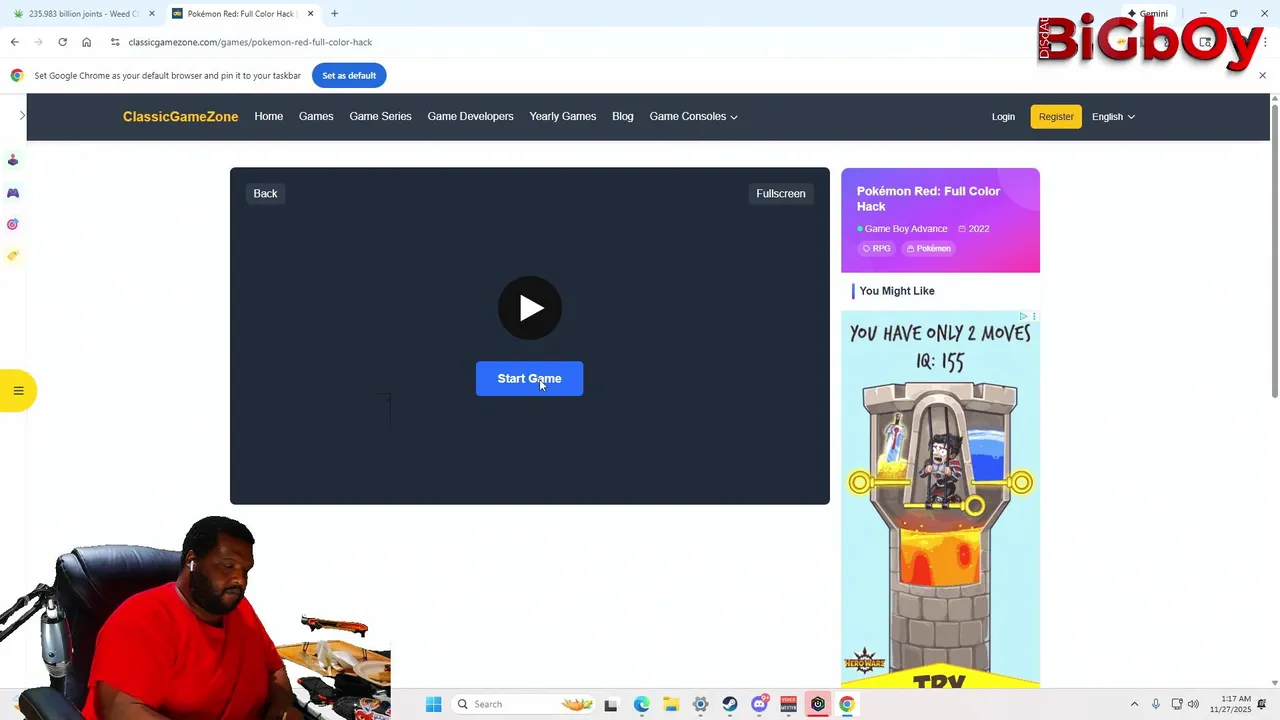
Task: Switch to the 235.983 billion joints tab
Action: [x=84, y=14]
